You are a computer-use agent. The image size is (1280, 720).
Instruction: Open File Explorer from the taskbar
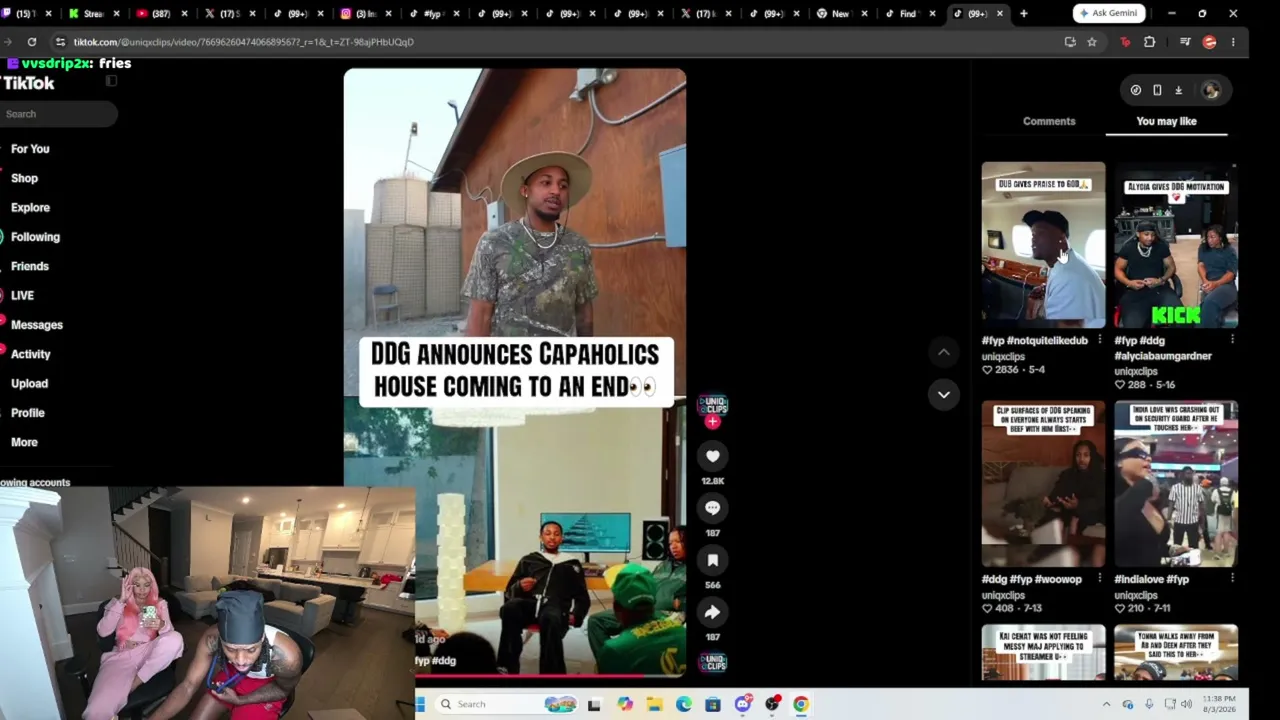point(654,704)
